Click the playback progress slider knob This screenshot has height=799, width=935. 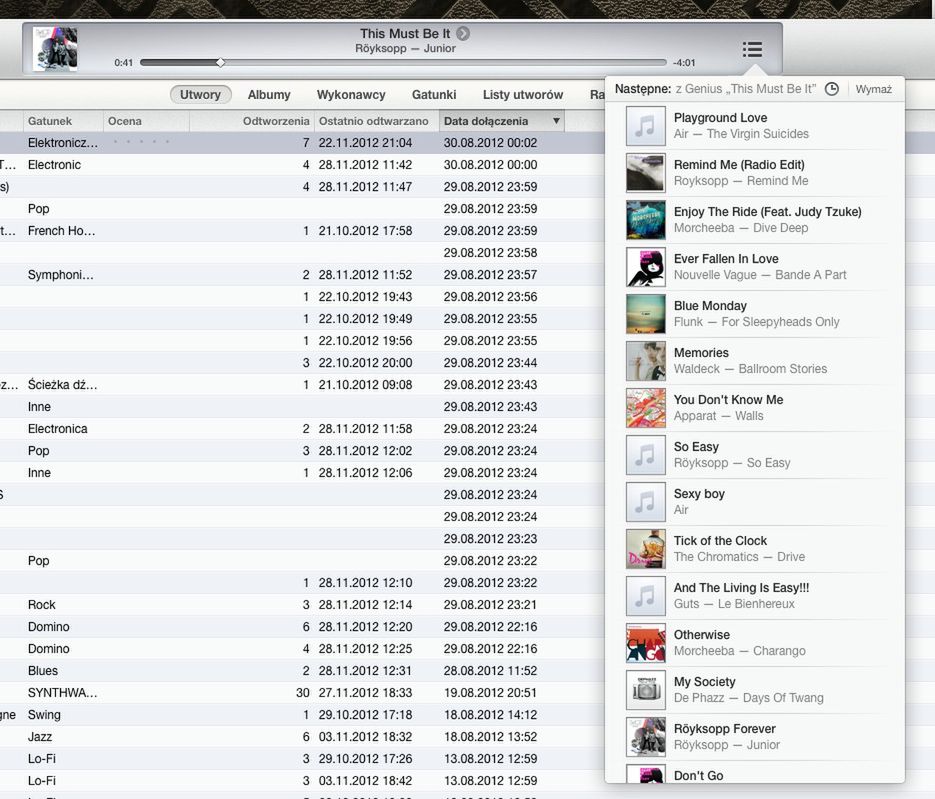(x=221, y=62)
